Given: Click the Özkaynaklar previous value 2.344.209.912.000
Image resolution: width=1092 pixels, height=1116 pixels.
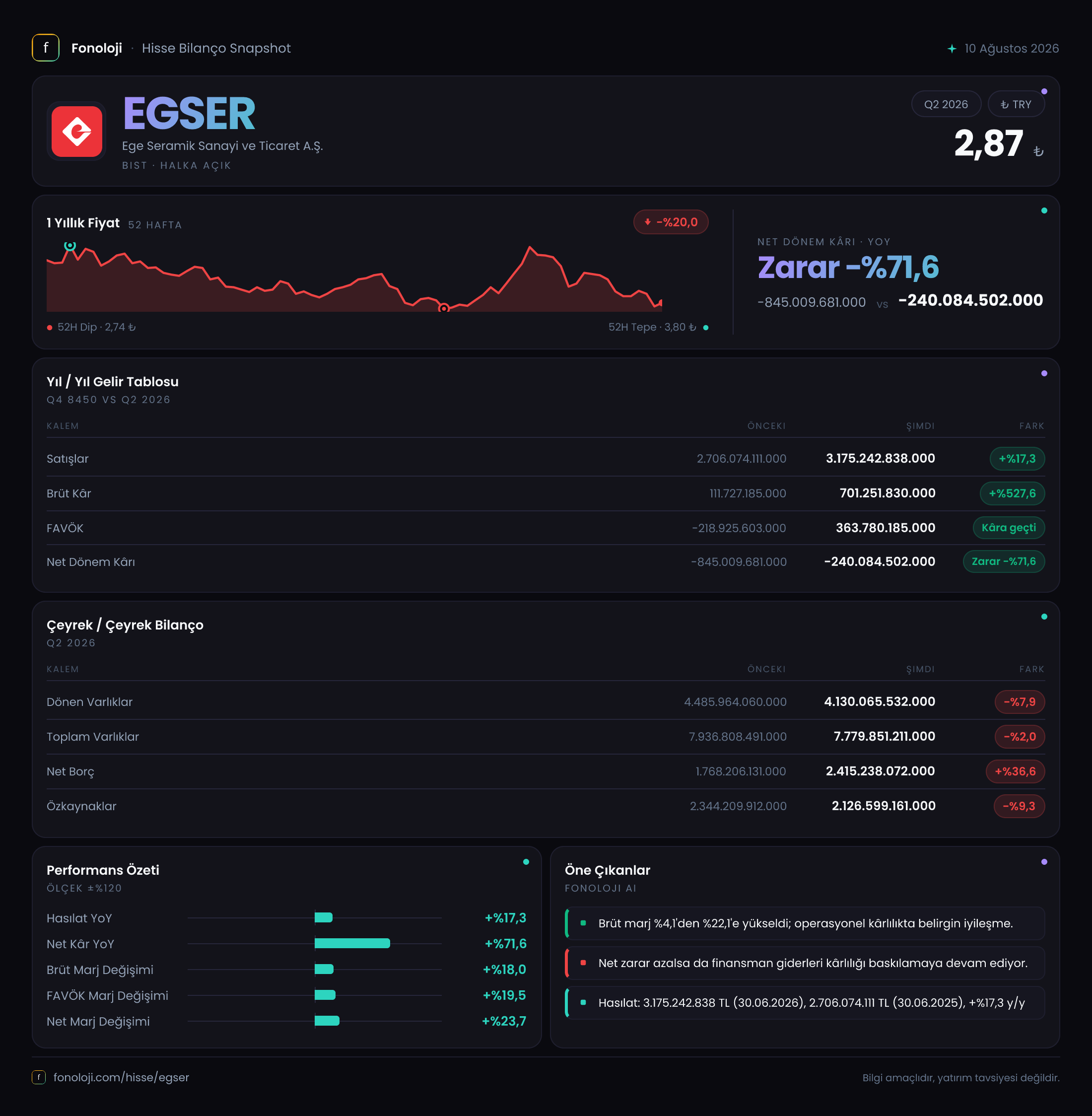Looking at the screenshot, I should [738, 806].
